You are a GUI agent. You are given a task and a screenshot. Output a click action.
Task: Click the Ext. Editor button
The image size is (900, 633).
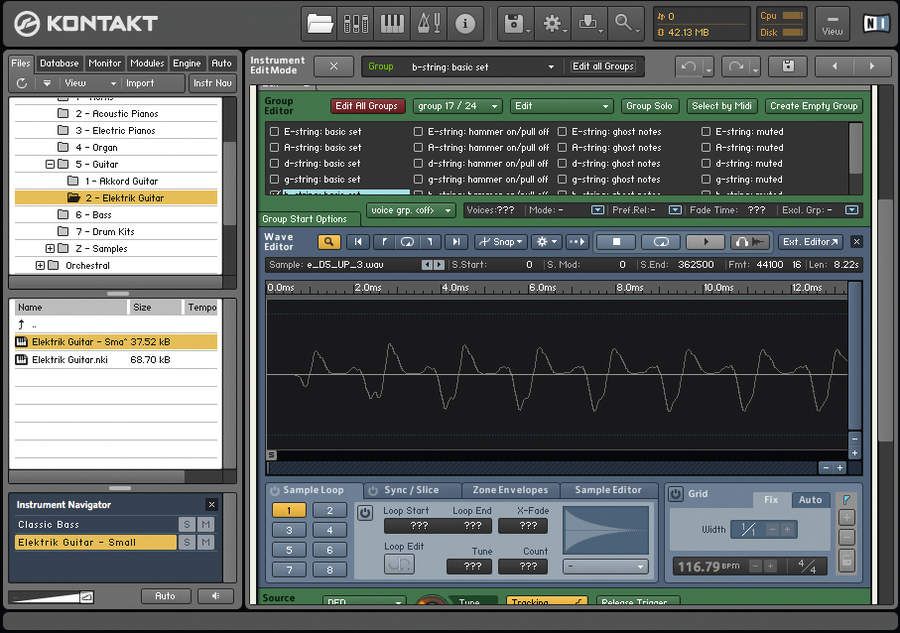(810, 242)
